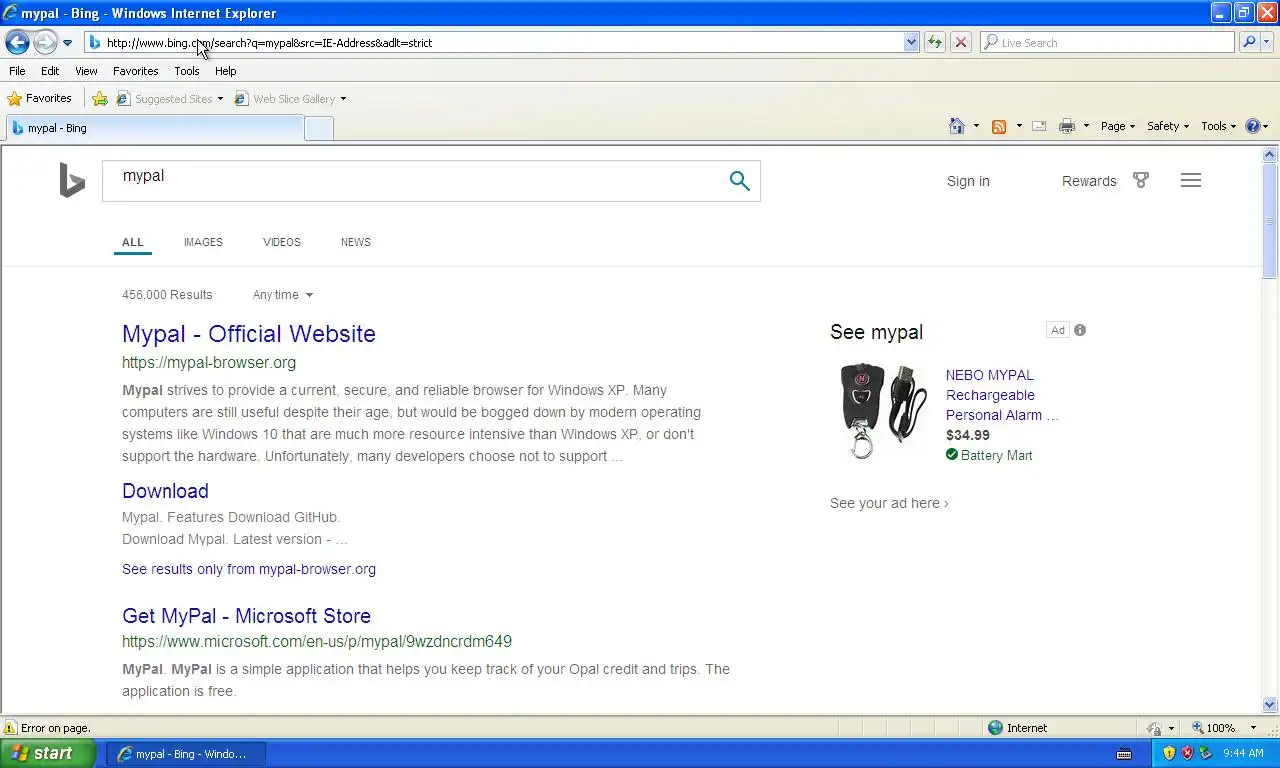
Task: Open the Suggested Sites dropdown
Action: pyautogui.click(x=170, y=98)
